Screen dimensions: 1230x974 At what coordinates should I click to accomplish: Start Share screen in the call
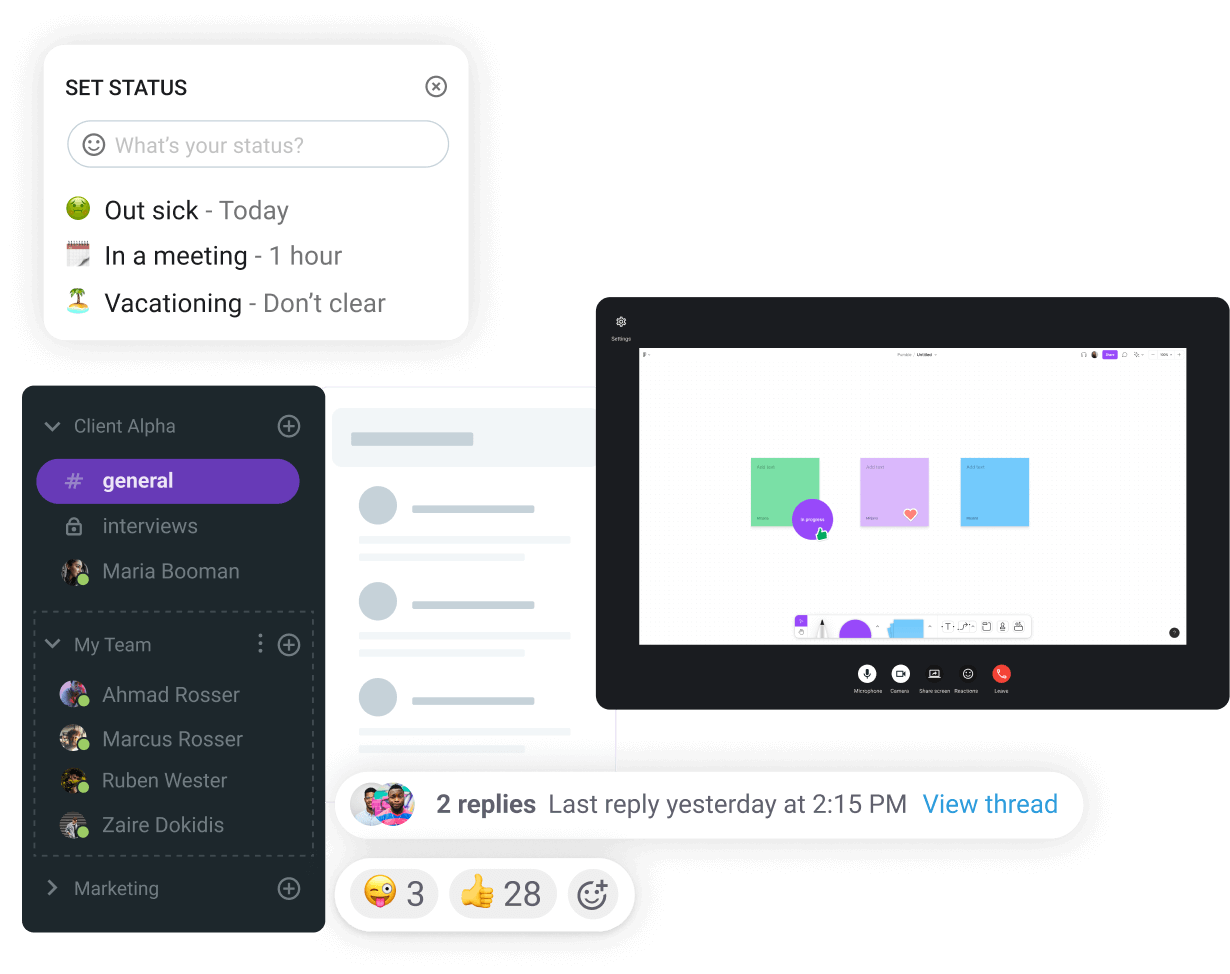934,674
